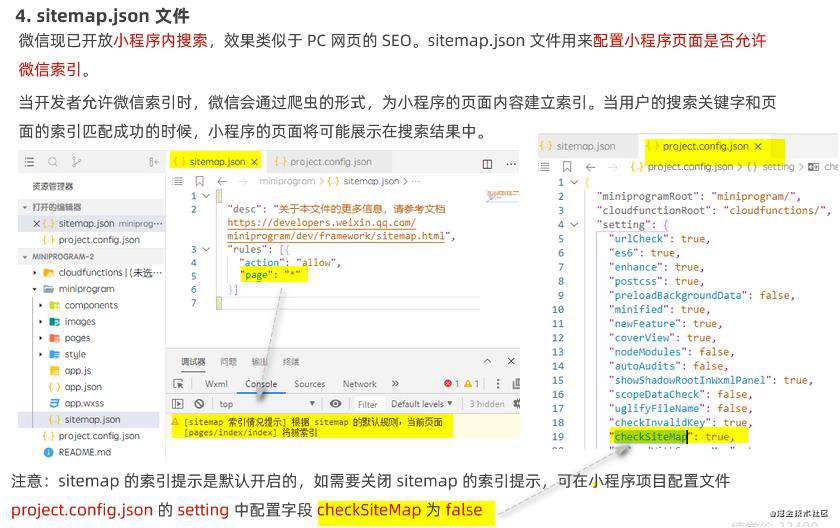
Task: Fold line 1 in project.config.json editor
Action: 574,182
